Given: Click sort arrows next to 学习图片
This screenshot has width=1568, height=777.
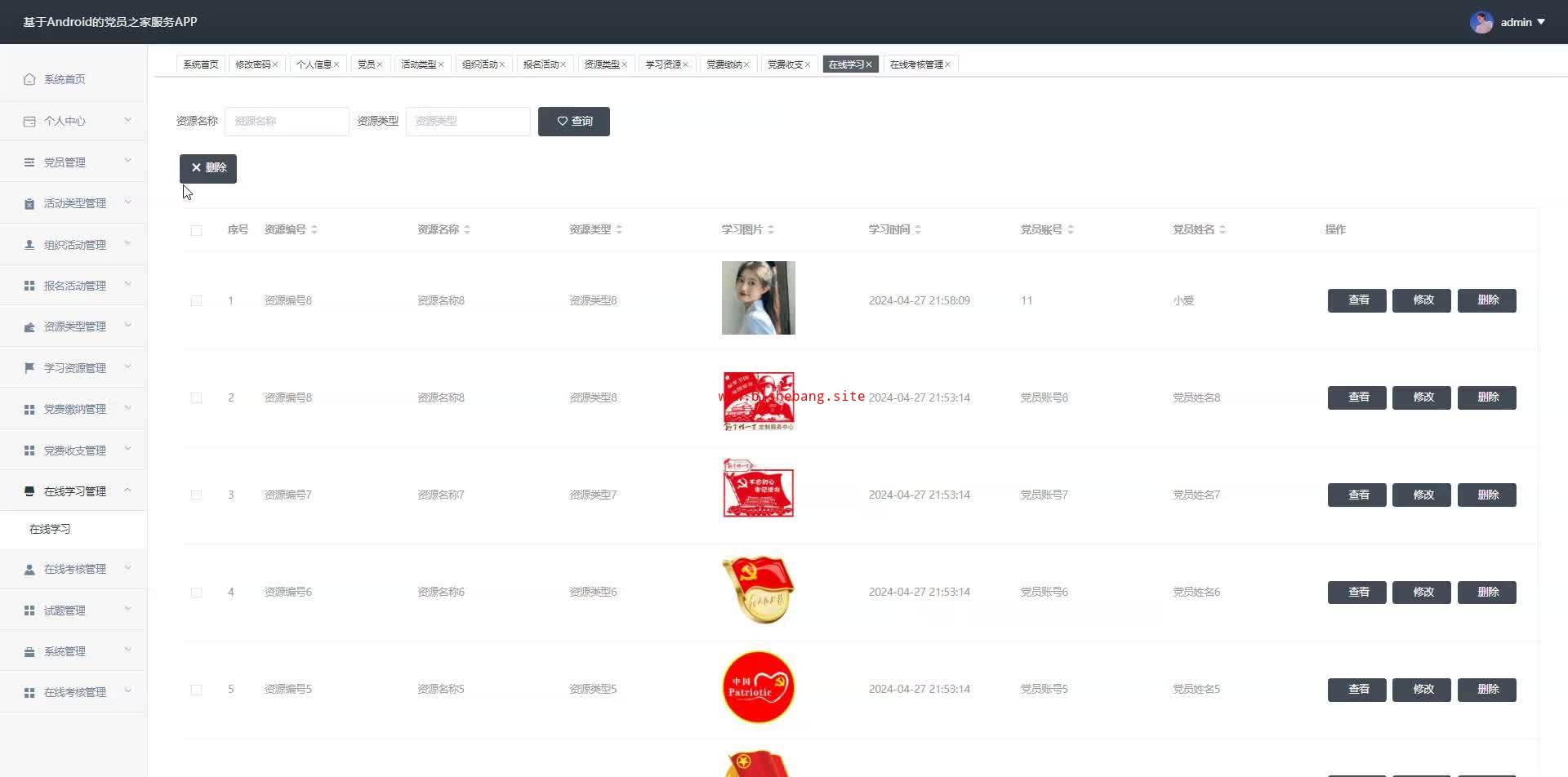Looking at the screenshot, I should (771, 229).
